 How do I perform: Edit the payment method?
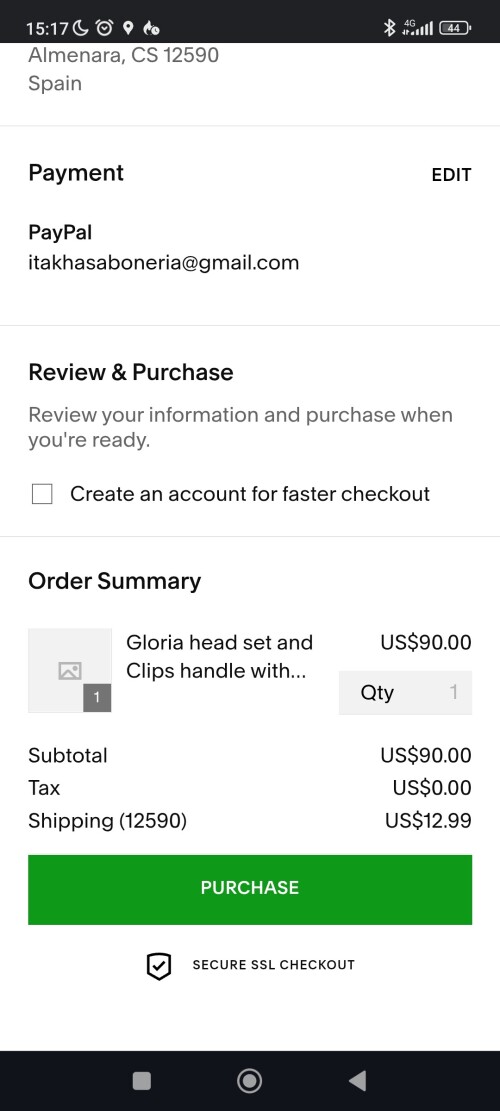pyautogui.click(x=451, y=175)
